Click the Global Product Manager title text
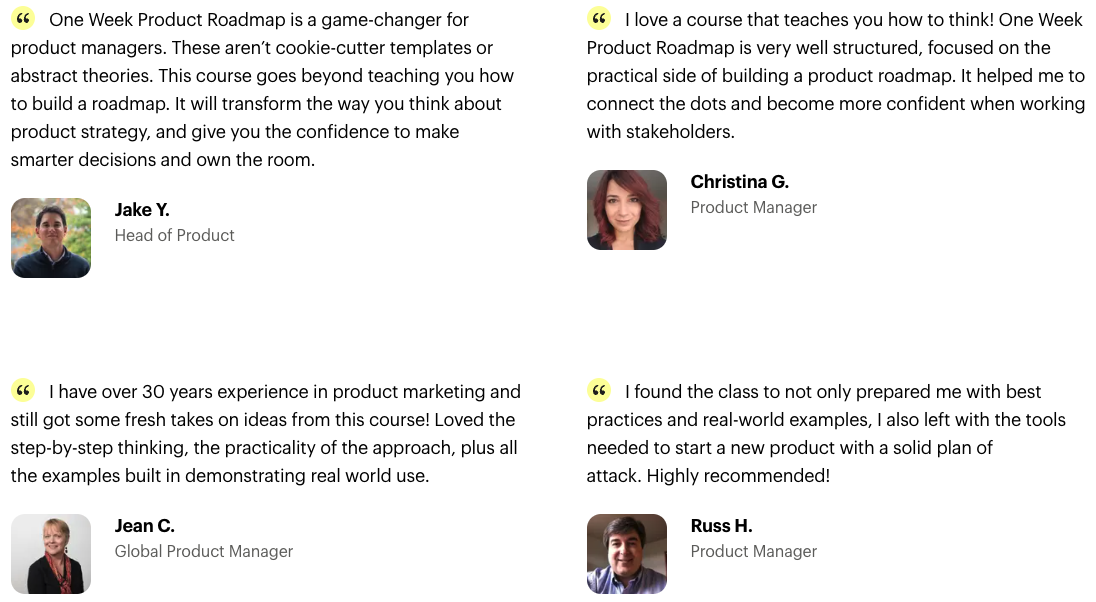This screenshot has width=1096, height=602. click(204, 552)
